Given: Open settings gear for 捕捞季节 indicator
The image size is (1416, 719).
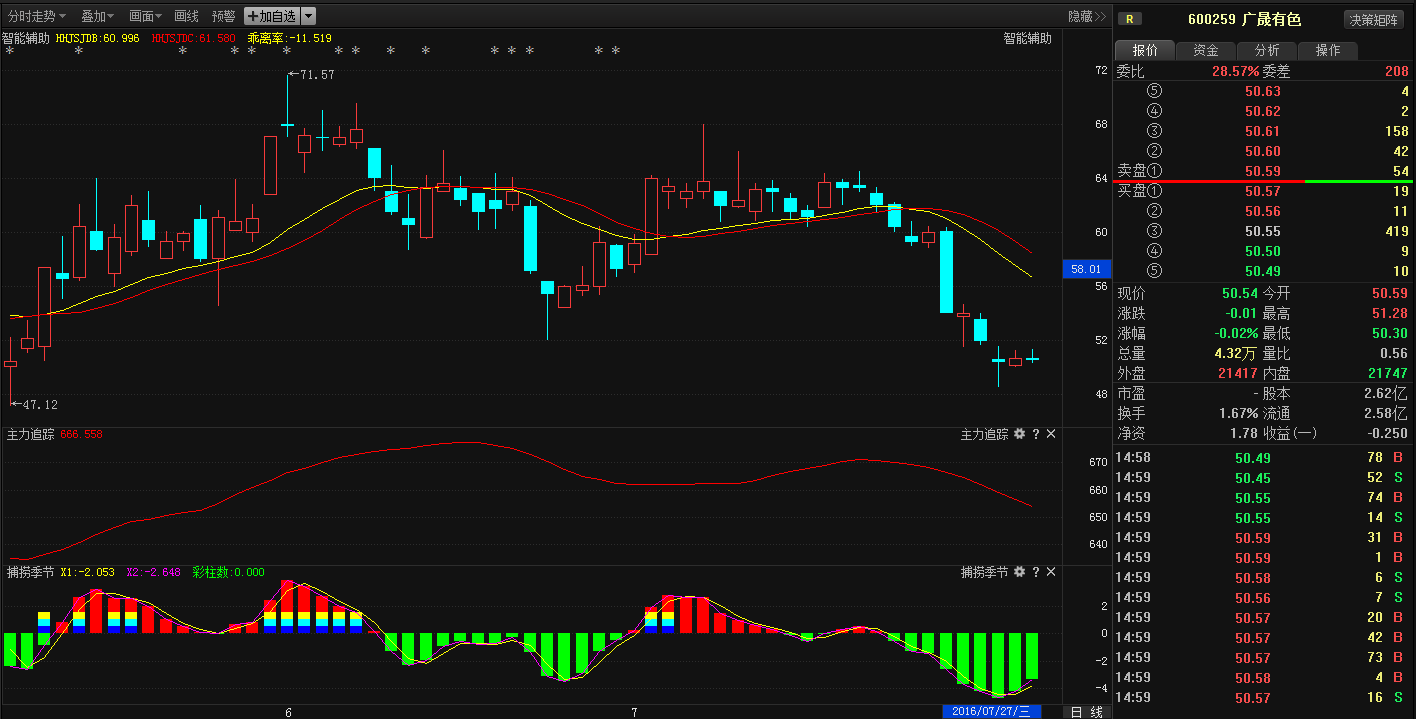Looking at the screenshot, I should pyautogui.click(x=1019, y=572).
